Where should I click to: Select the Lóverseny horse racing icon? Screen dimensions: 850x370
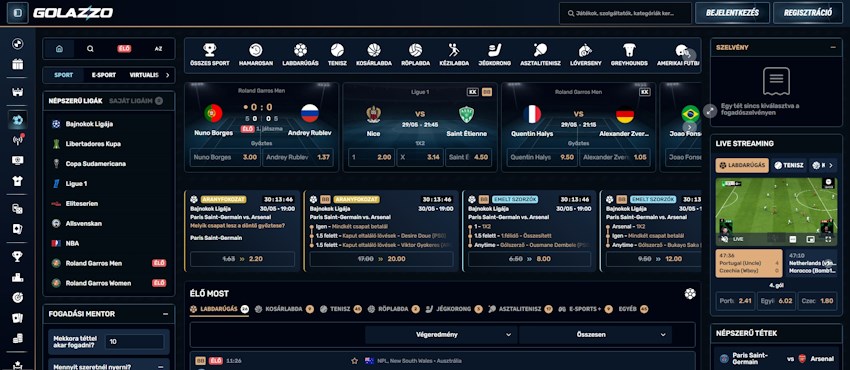585,50
